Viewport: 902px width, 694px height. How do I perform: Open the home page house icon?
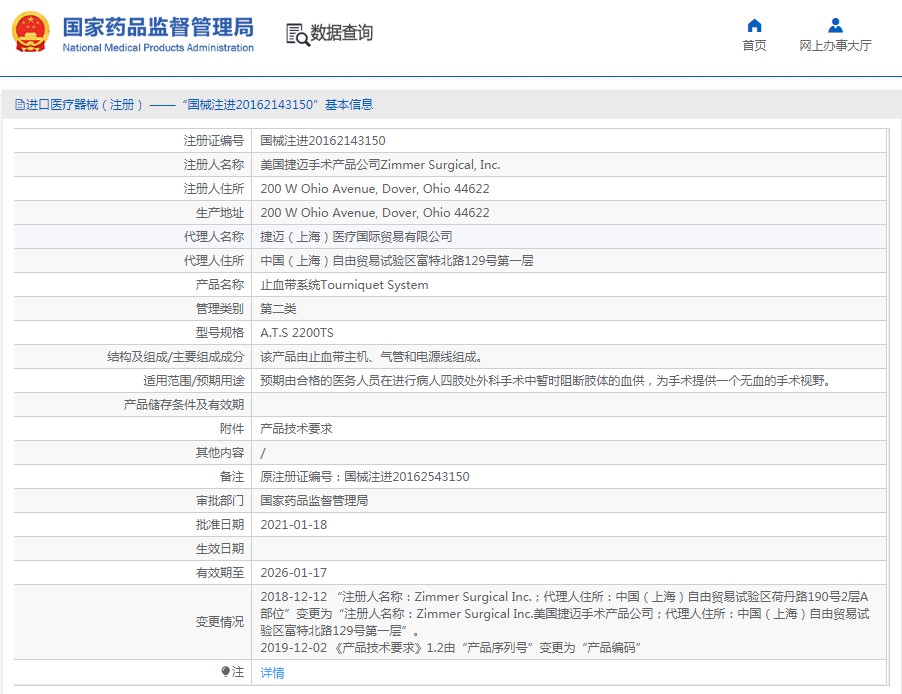tap(754, 25)
